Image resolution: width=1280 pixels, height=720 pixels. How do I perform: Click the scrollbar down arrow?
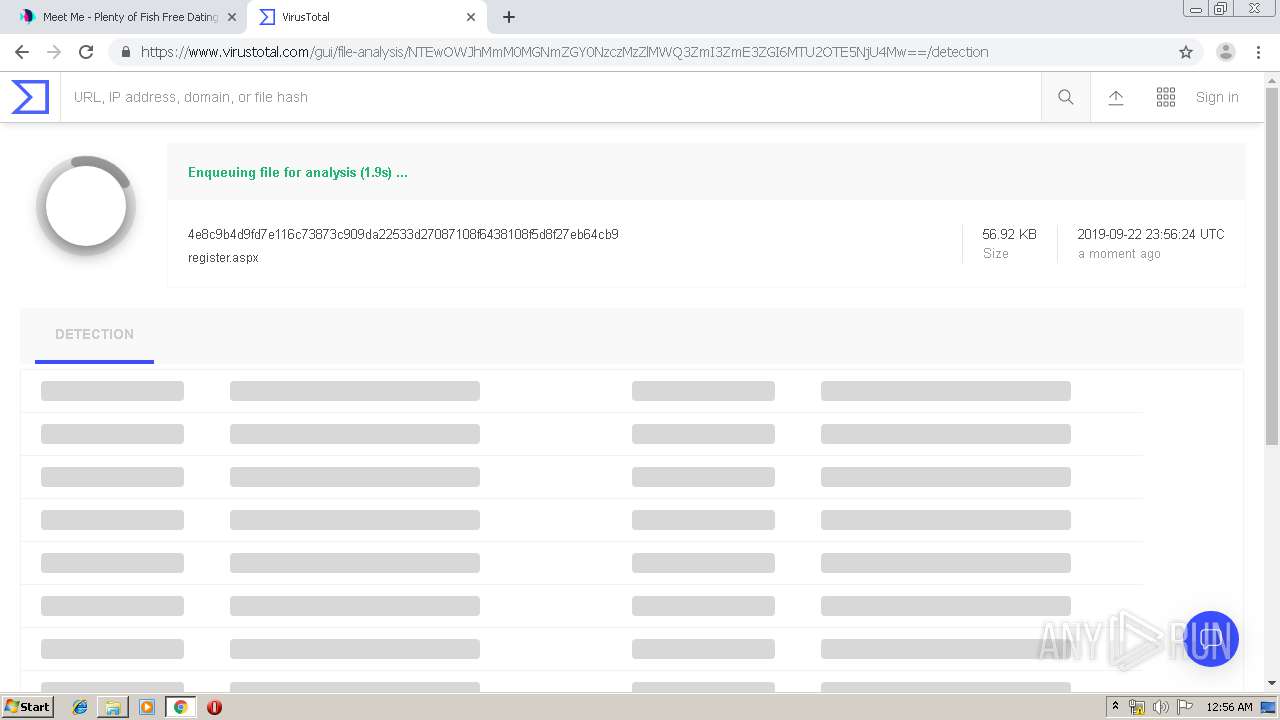pyautogui.click(x=1272, y=683)
